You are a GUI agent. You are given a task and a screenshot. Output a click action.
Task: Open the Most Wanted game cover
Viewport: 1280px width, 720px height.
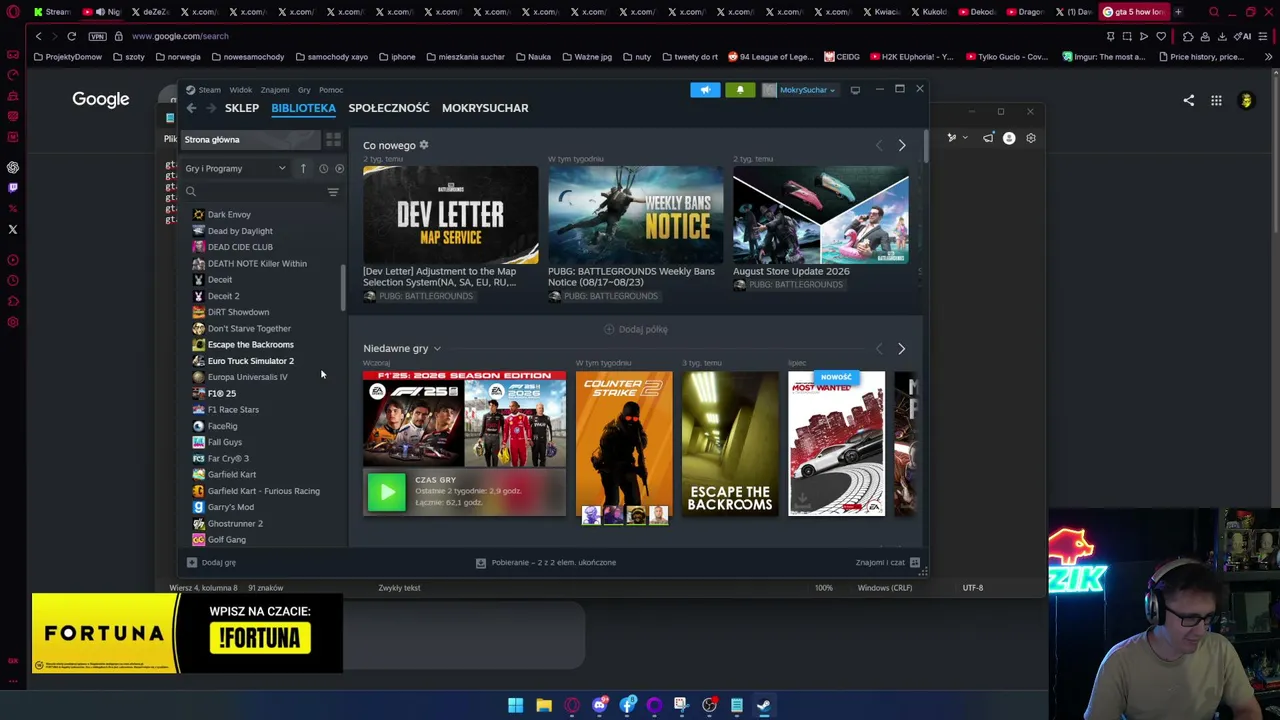(836, 444)
